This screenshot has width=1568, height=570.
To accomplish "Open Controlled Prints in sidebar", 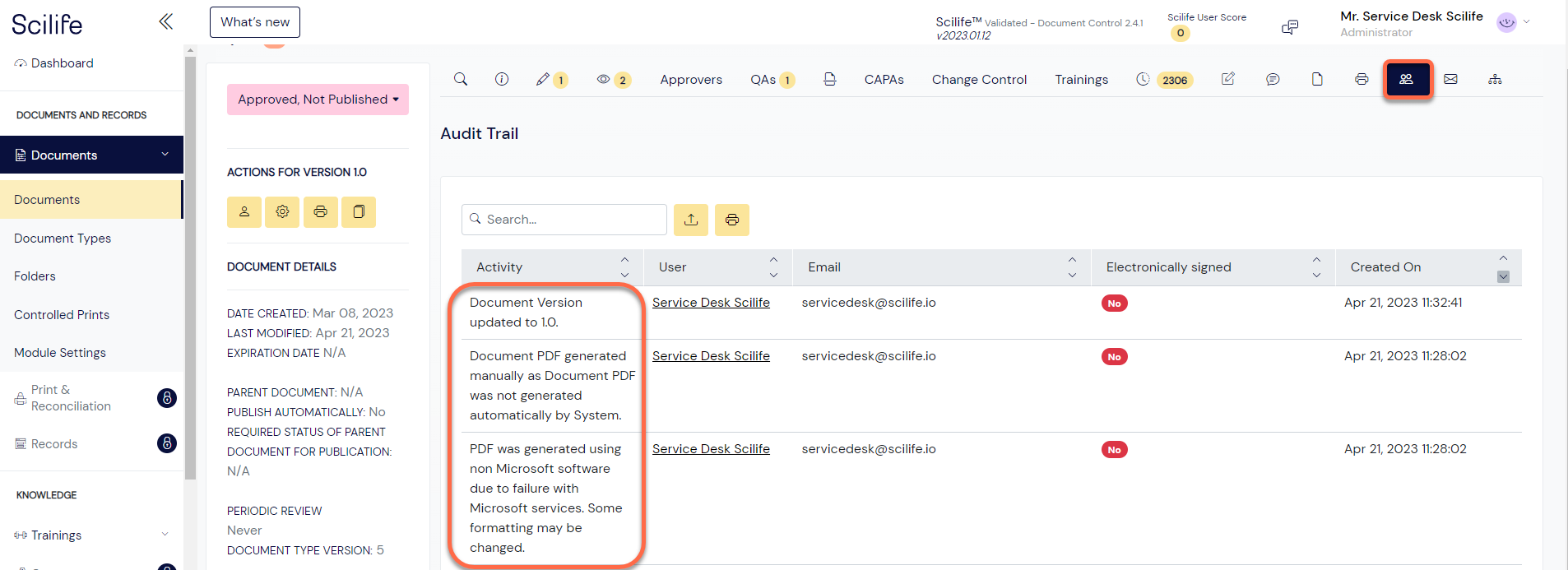I will pos(62,315).
